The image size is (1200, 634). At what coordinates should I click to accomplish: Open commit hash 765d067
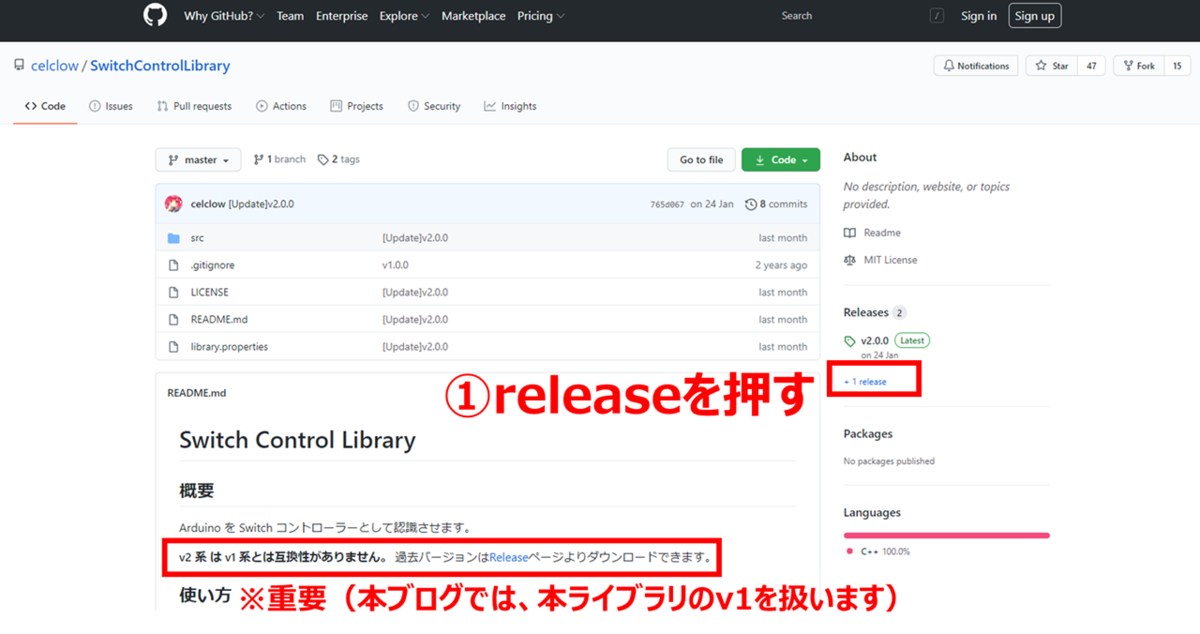point(667,204)
